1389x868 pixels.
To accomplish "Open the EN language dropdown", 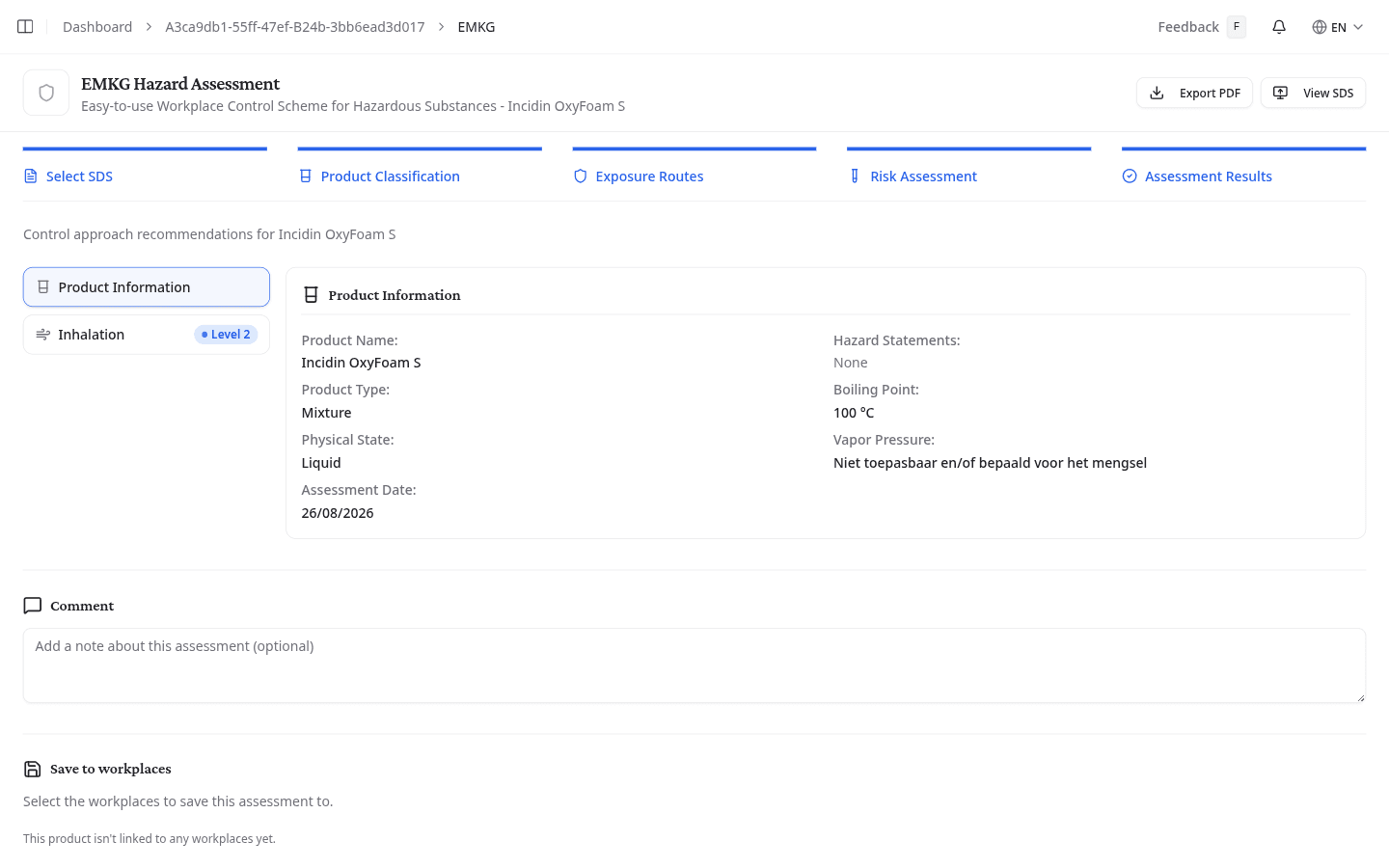I will [x=1338, y=27].
